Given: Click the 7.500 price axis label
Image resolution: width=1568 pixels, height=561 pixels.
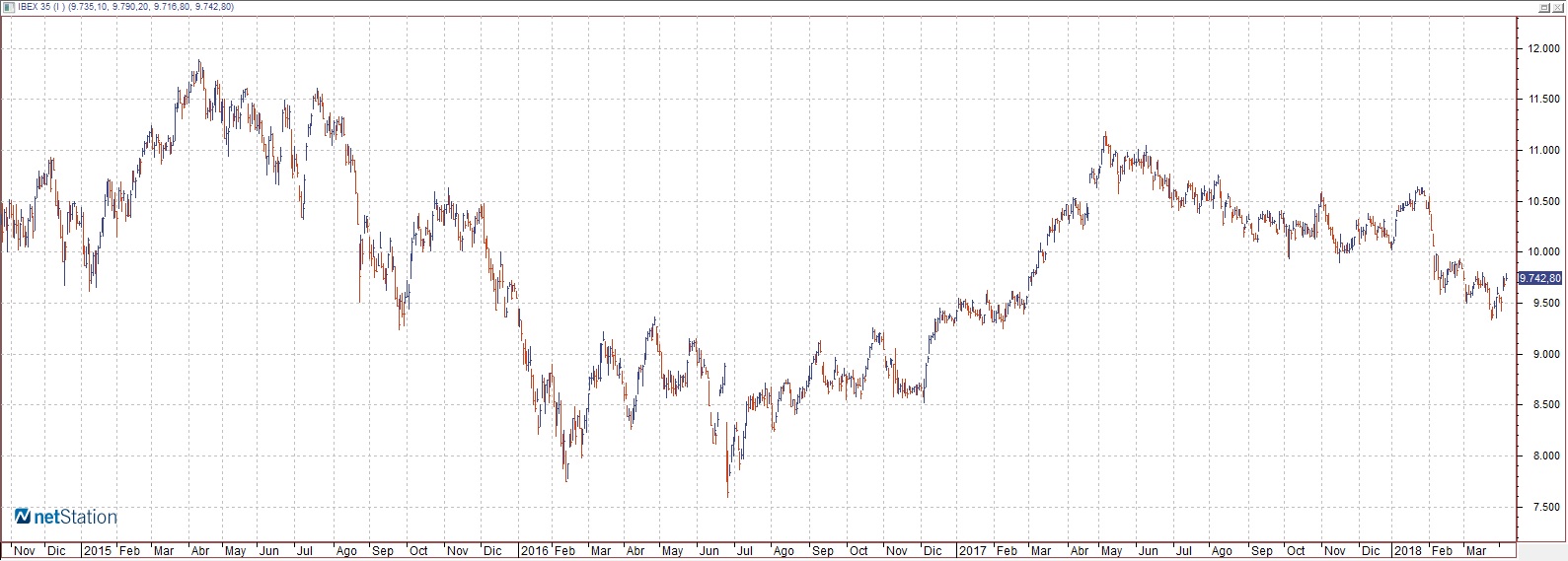Looking at the screenshot, I should click(1545, 507).
